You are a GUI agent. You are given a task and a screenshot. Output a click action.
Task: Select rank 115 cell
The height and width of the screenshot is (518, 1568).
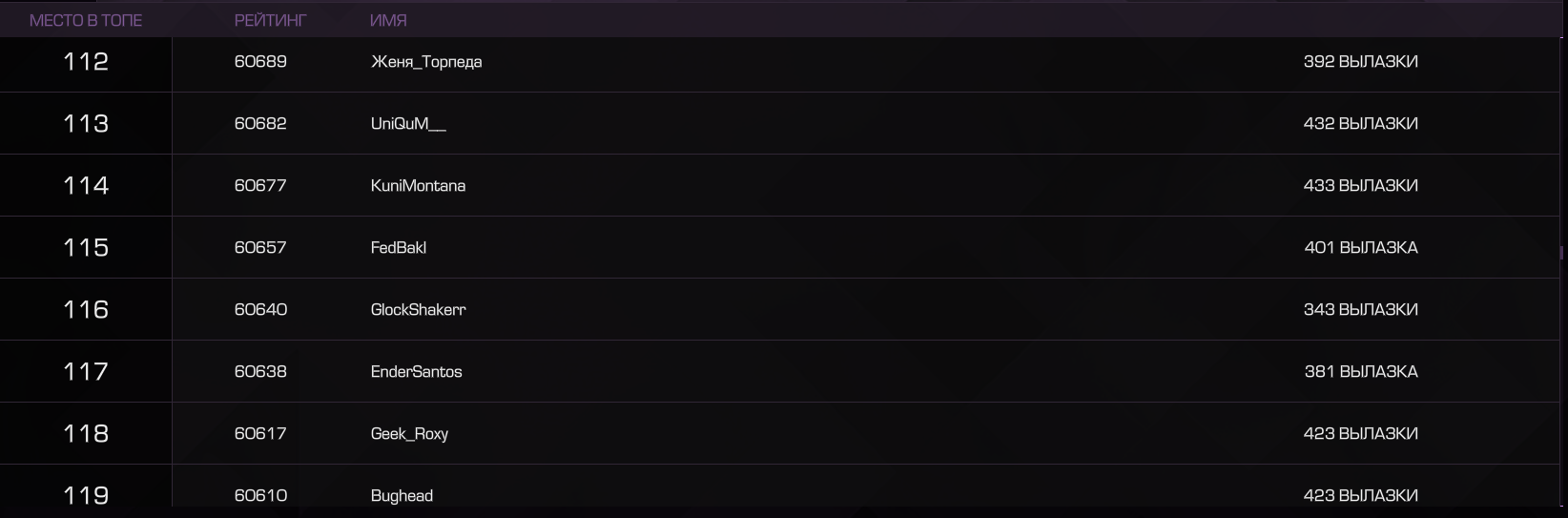coord(86,248)
